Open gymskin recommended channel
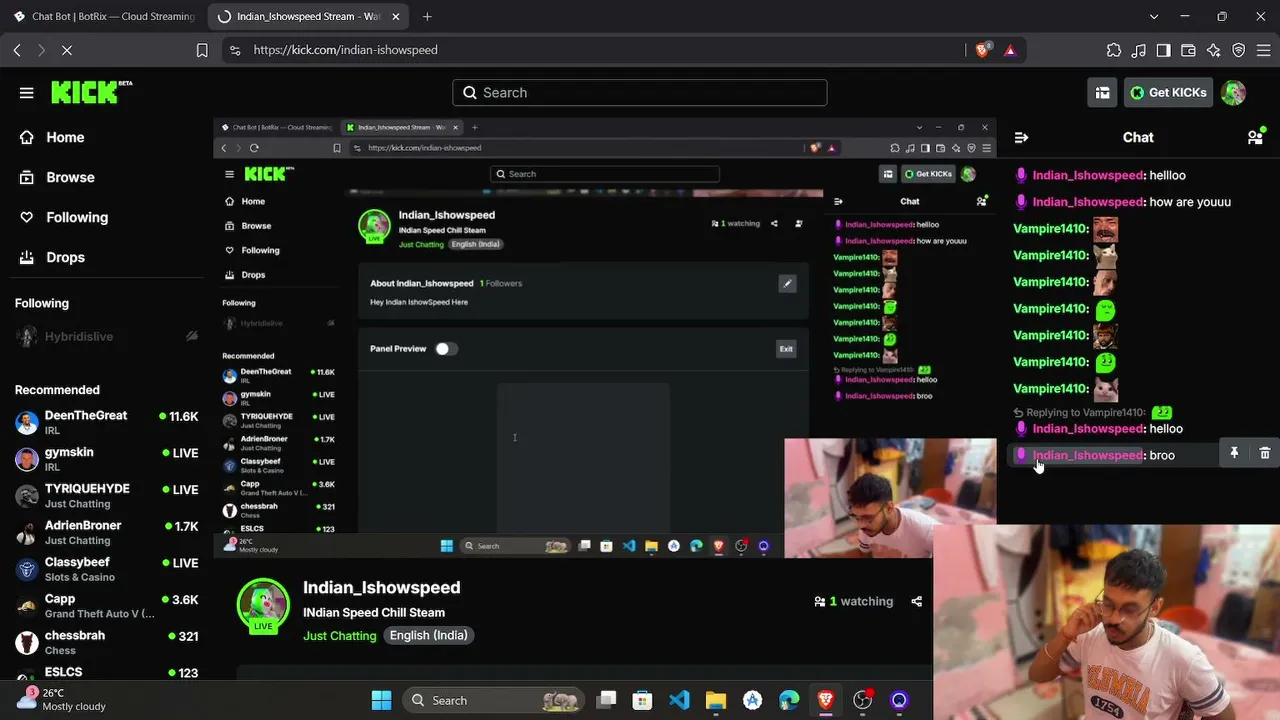 (x=107, y=459)
